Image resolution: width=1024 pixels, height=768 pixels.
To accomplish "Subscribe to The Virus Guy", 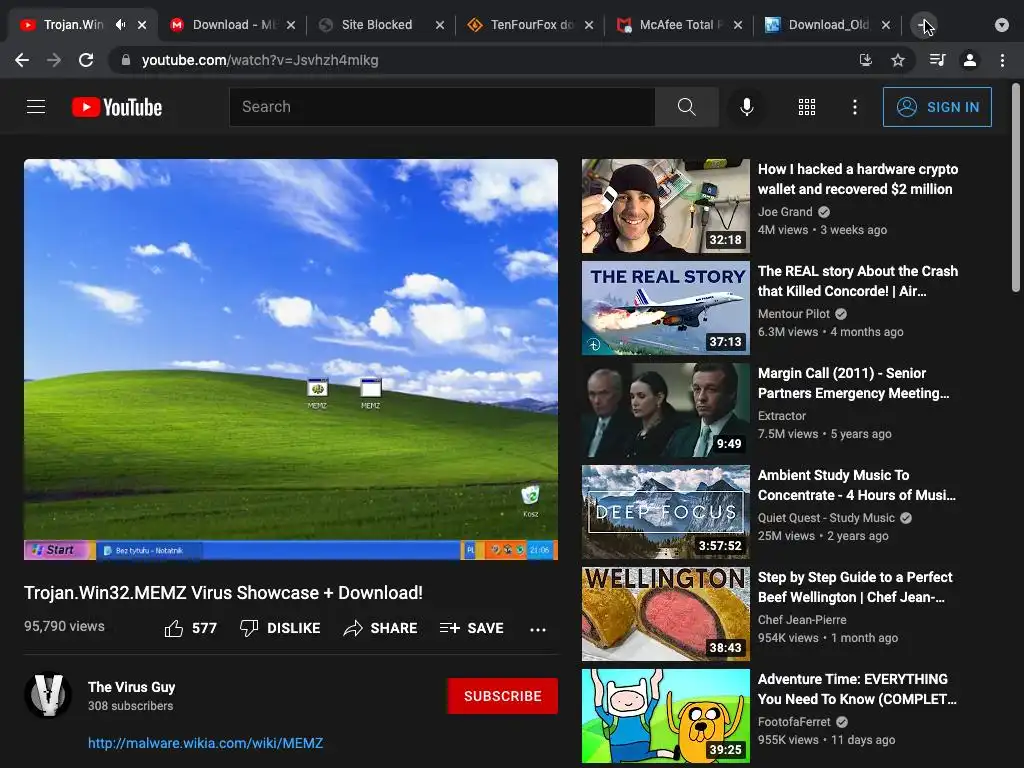I will pyautogui.click(x=502, y=696).
